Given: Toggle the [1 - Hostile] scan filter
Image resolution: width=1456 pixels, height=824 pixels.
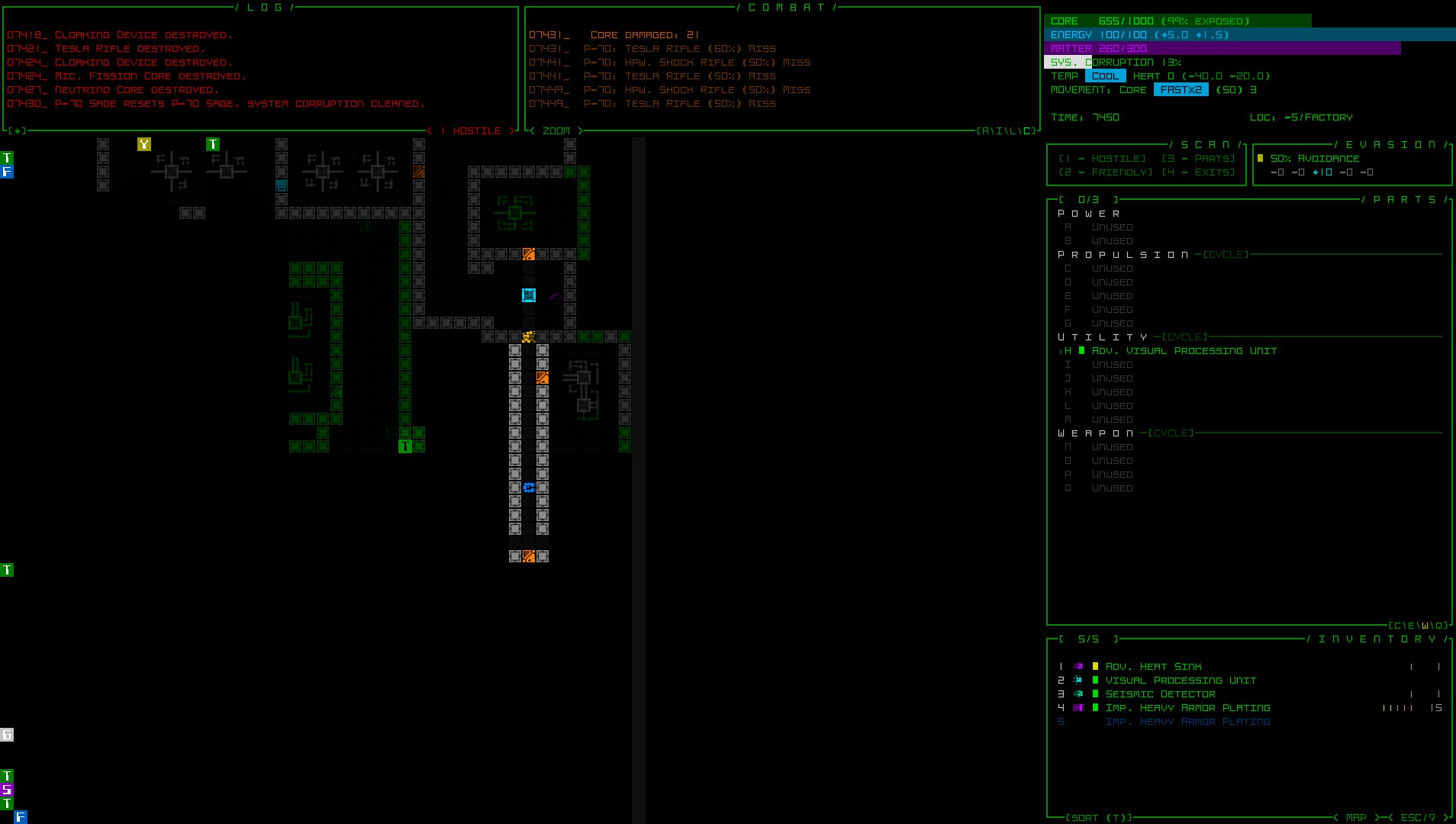Looking at the screenshot, I should (x=1102, y=159).
